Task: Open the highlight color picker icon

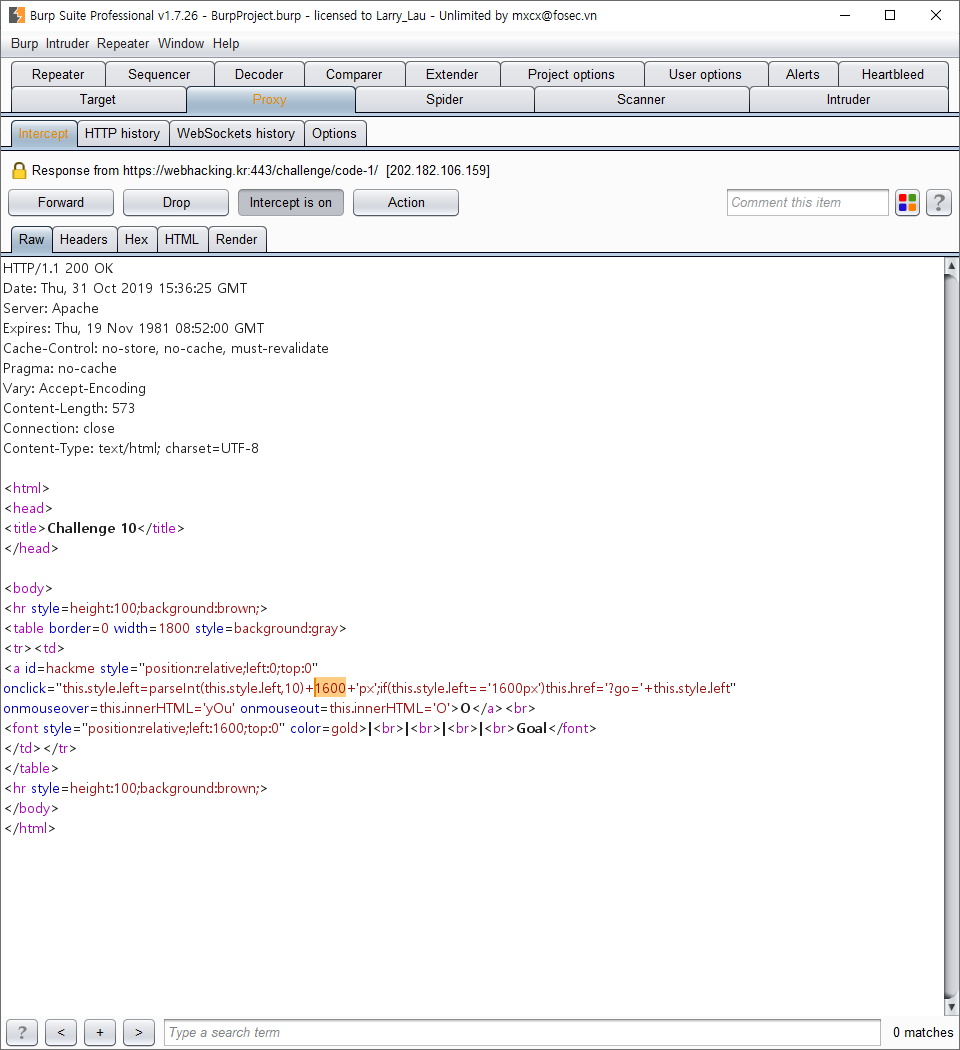Action: (907, 202)
